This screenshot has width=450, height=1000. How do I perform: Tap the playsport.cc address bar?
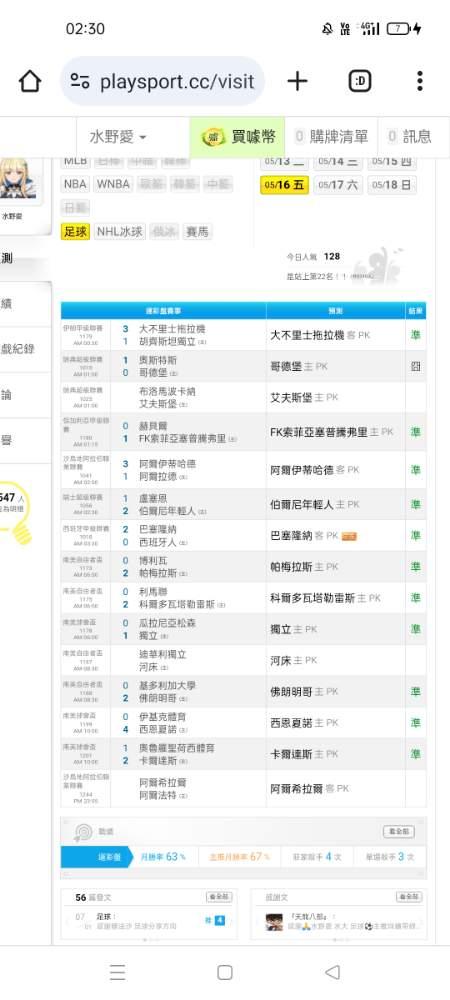[163, 81]
